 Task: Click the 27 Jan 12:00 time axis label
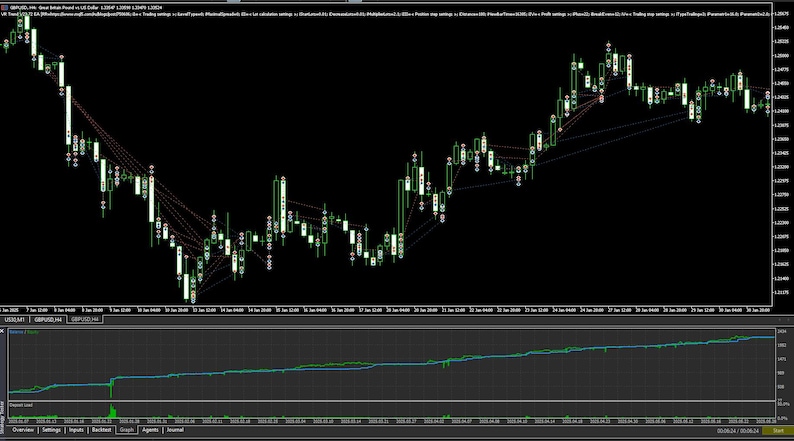point(619,310)
